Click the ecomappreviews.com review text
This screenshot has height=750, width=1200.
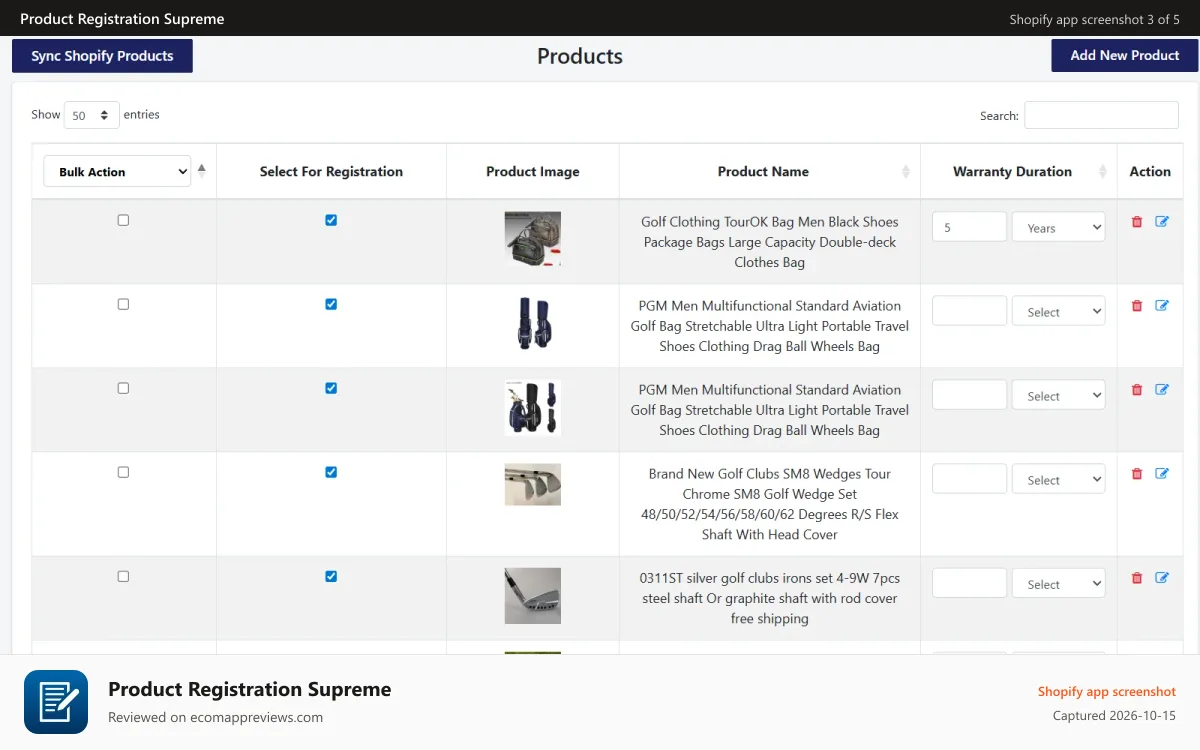tap(215, 717)
